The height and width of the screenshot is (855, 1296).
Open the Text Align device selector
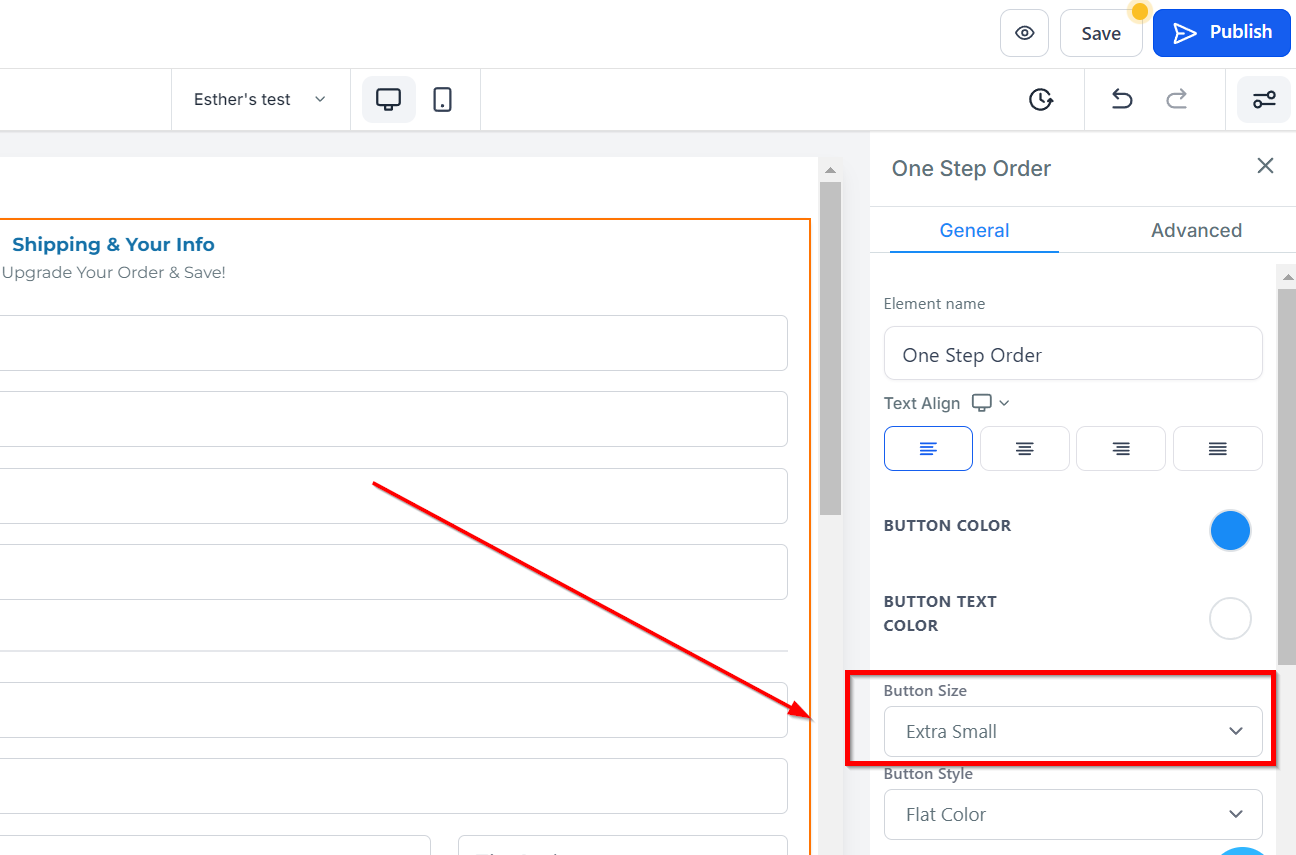click(991, 403)
